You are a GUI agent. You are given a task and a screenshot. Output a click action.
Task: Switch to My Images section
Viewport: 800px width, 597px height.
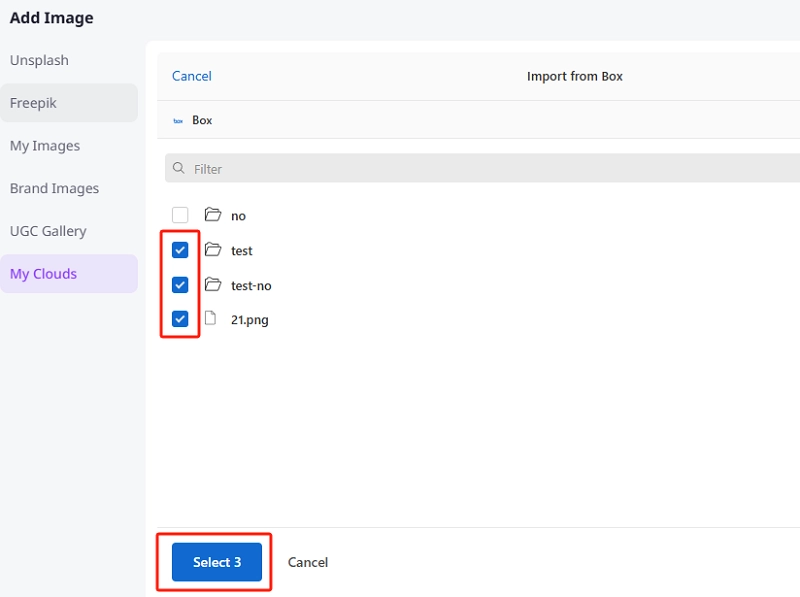[43, 146]
